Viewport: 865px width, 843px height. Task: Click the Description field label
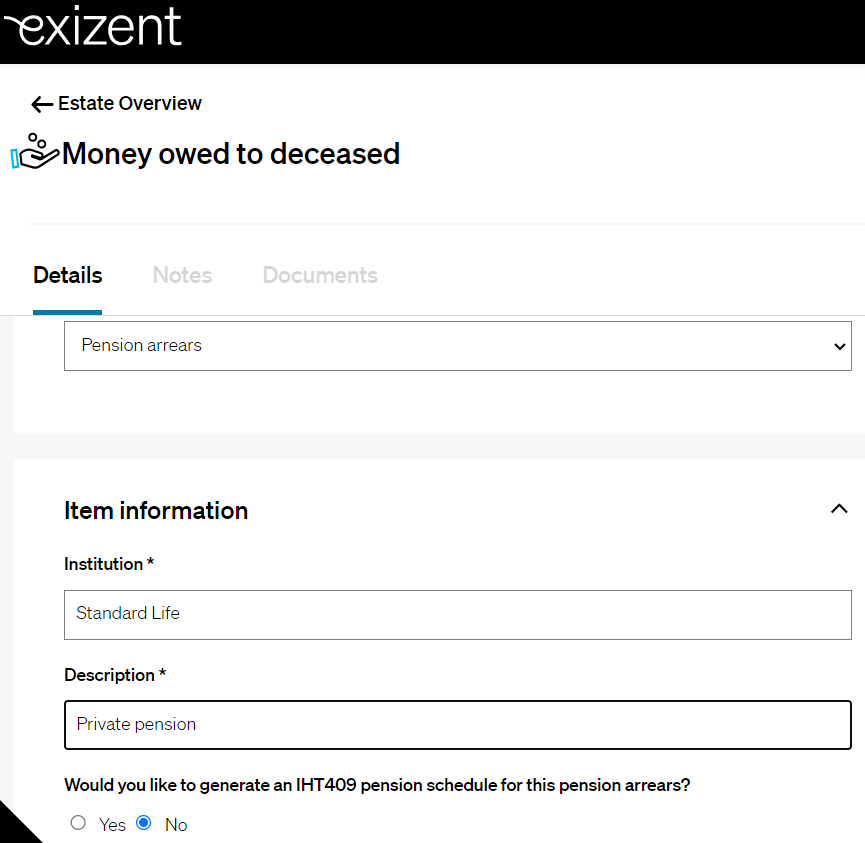(114, 675)
